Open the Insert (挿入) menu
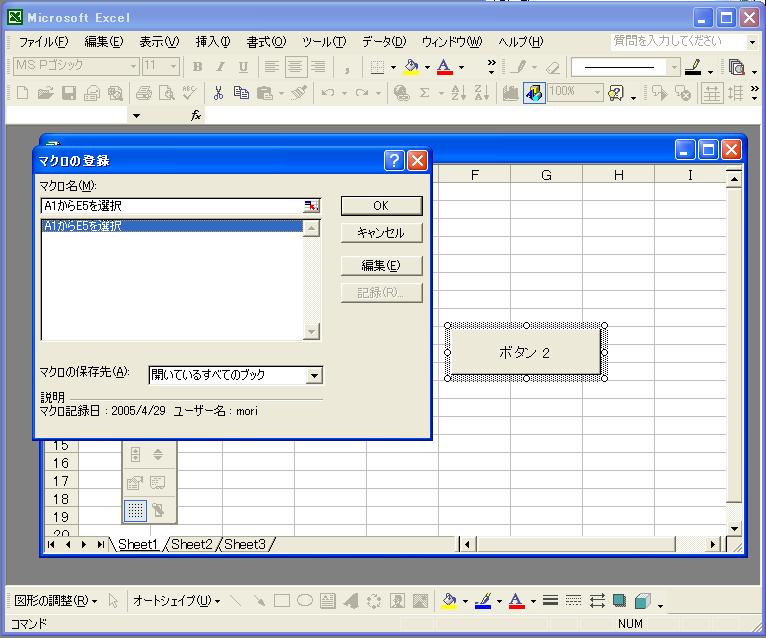766x638 pixels. 213,42
